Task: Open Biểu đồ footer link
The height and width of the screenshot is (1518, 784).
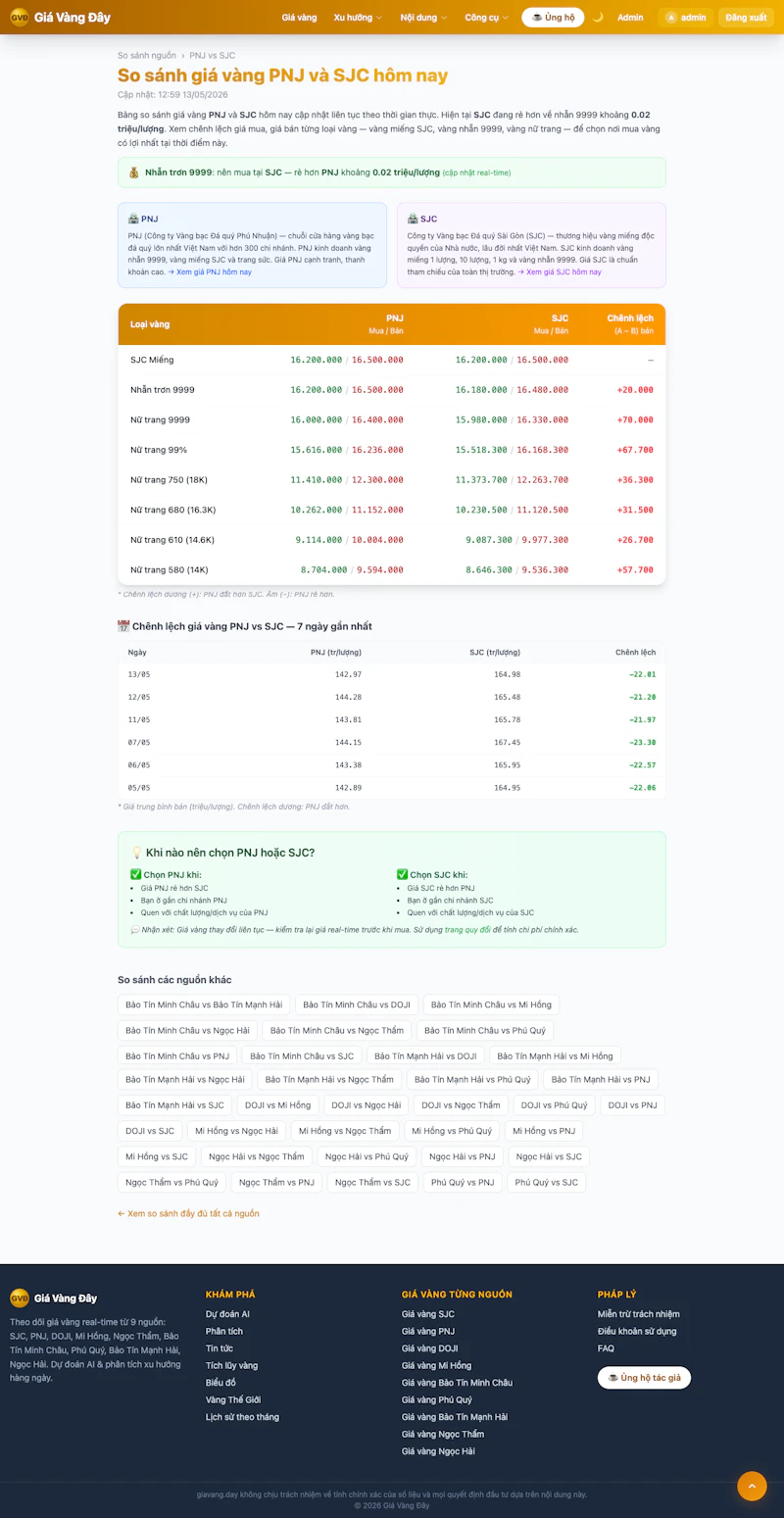Action: pyautogui.click(x=220, y=1383)
